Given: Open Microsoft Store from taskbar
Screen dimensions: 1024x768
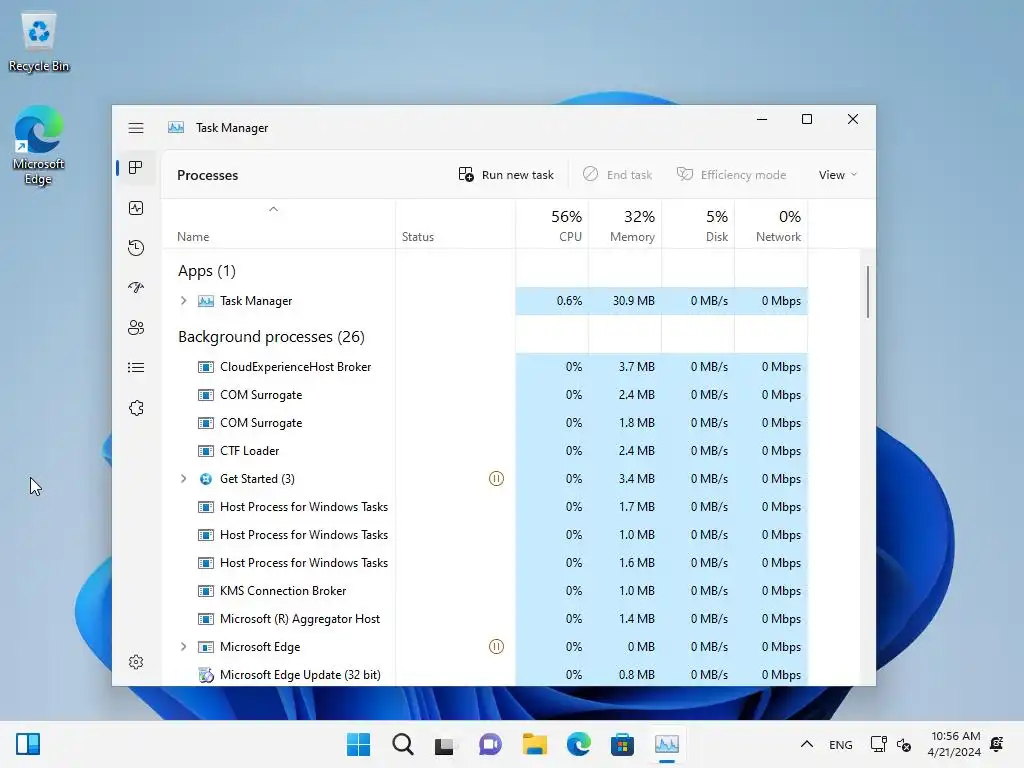Looking at the screenshot, I should pos(622,744).
